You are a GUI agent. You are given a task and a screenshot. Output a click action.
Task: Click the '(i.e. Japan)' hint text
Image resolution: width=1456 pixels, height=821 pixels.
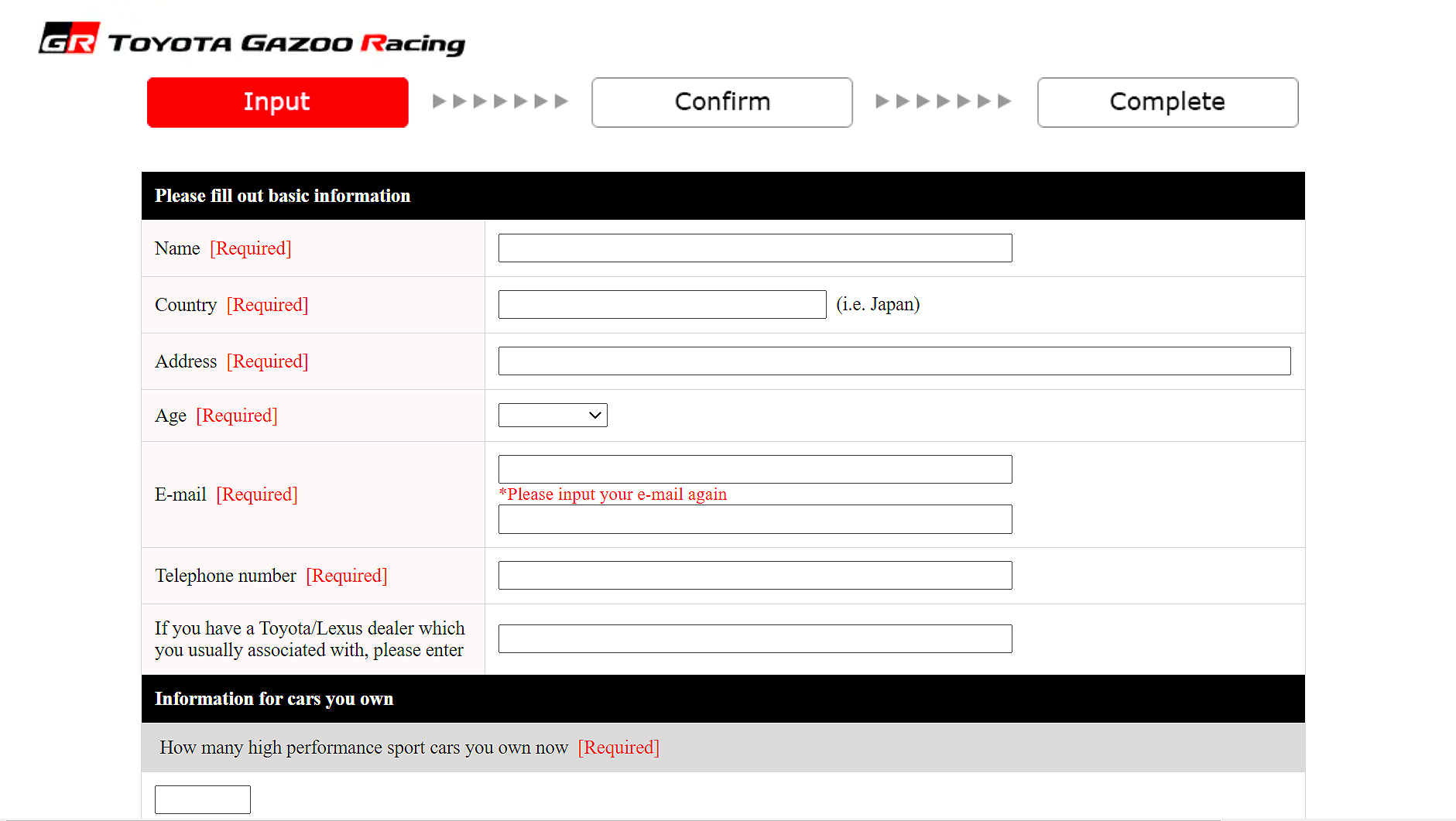(x=878, y=305)
